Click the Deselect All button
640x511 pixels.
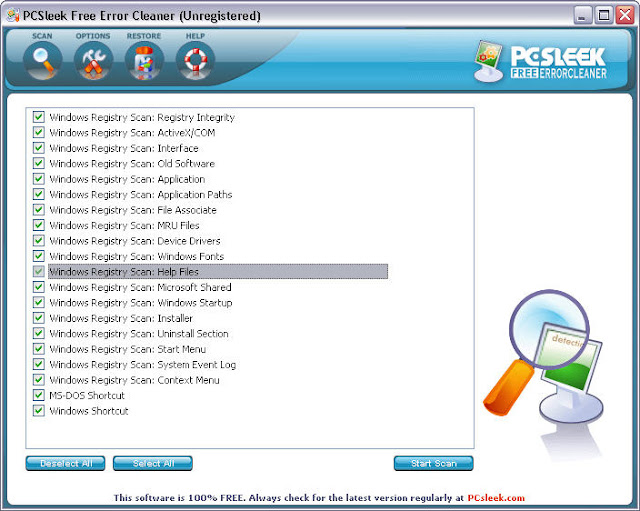point(65,463)
